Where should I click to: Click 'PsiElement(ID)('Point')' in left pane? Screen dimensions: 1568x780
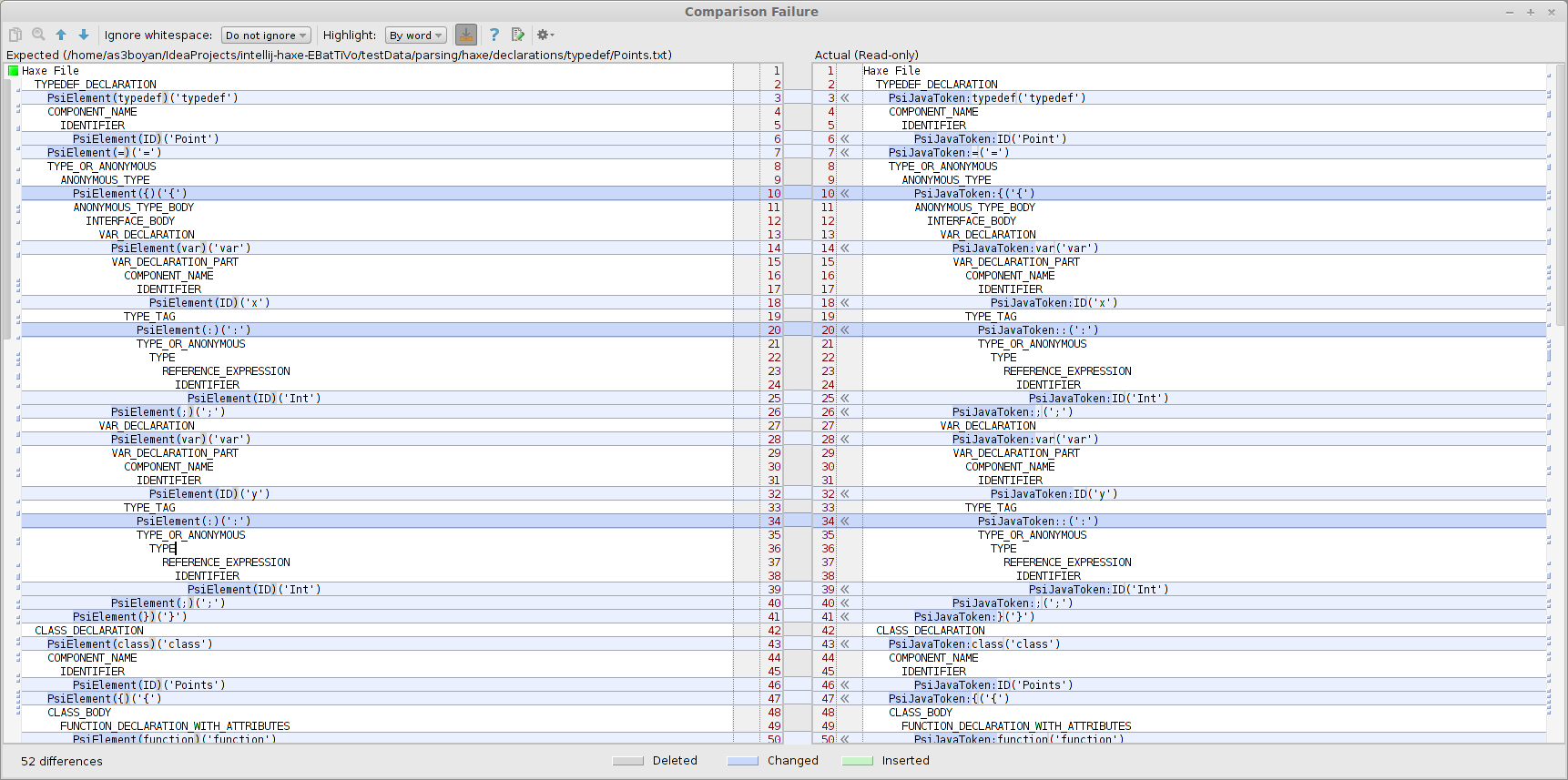[x=146, y=139]
